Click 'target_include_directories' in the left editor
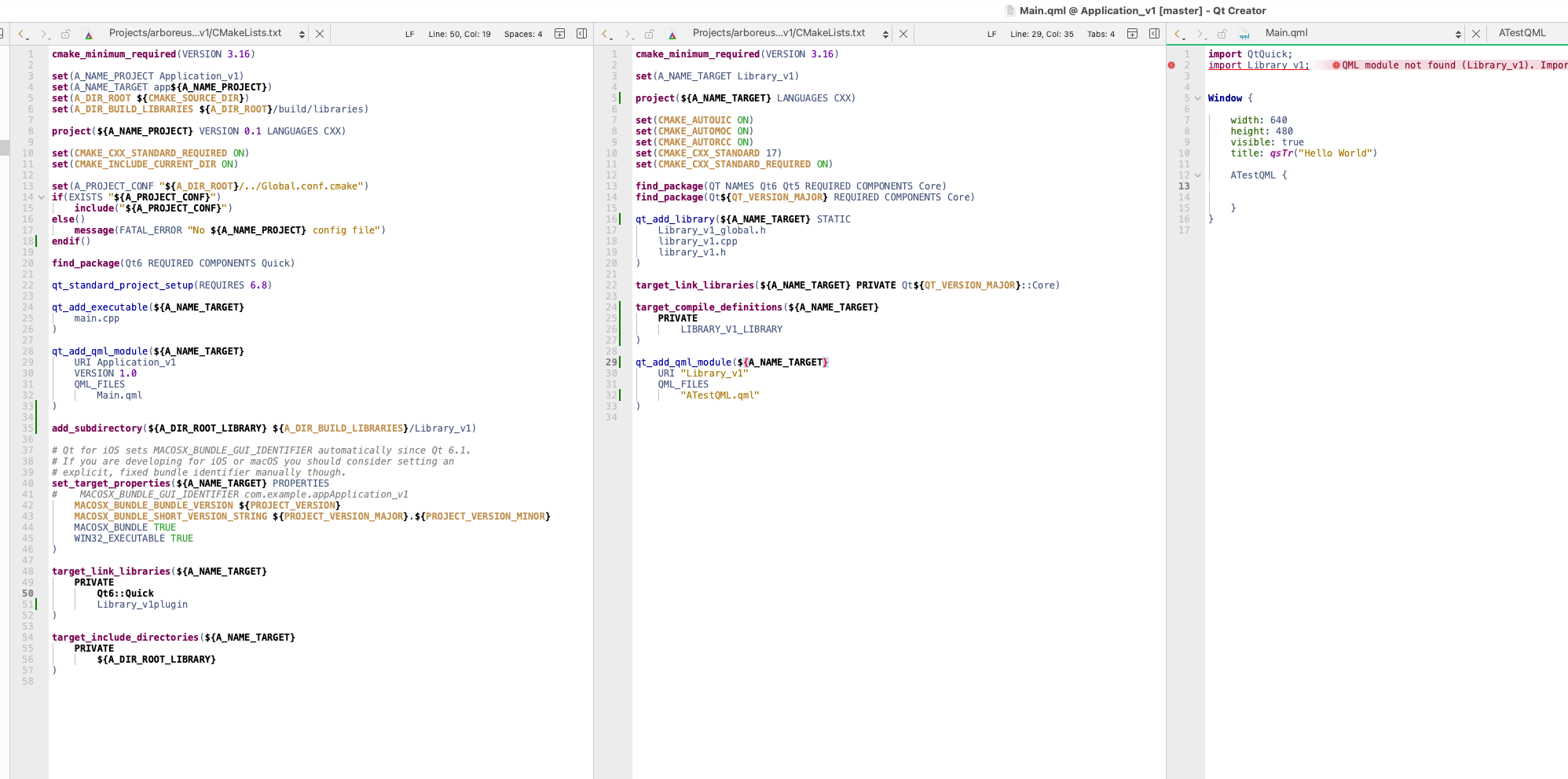The width and height of the screenshot is (1568, 779). point(126,638)
